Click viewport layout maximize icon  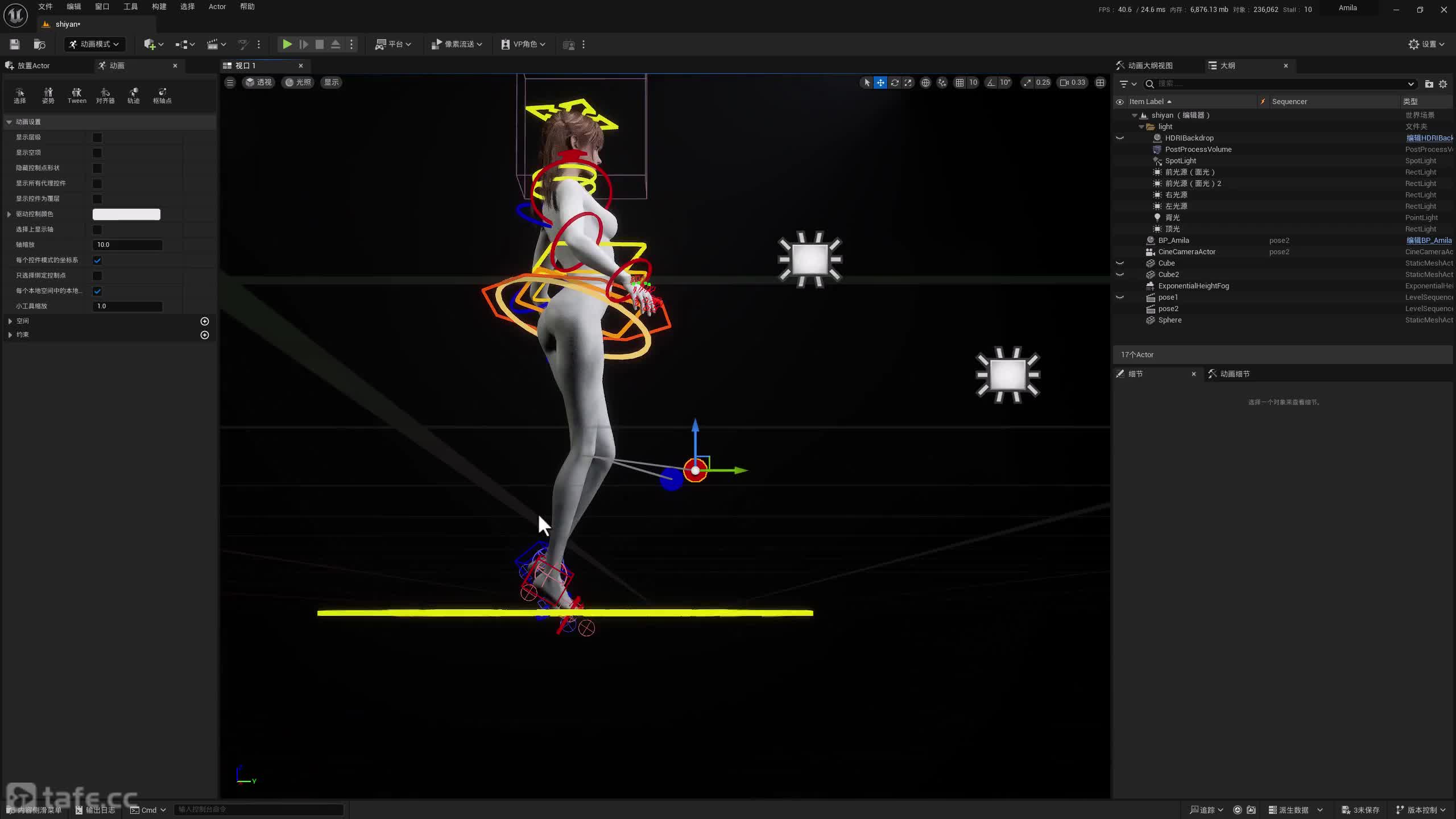[1101, 82]
